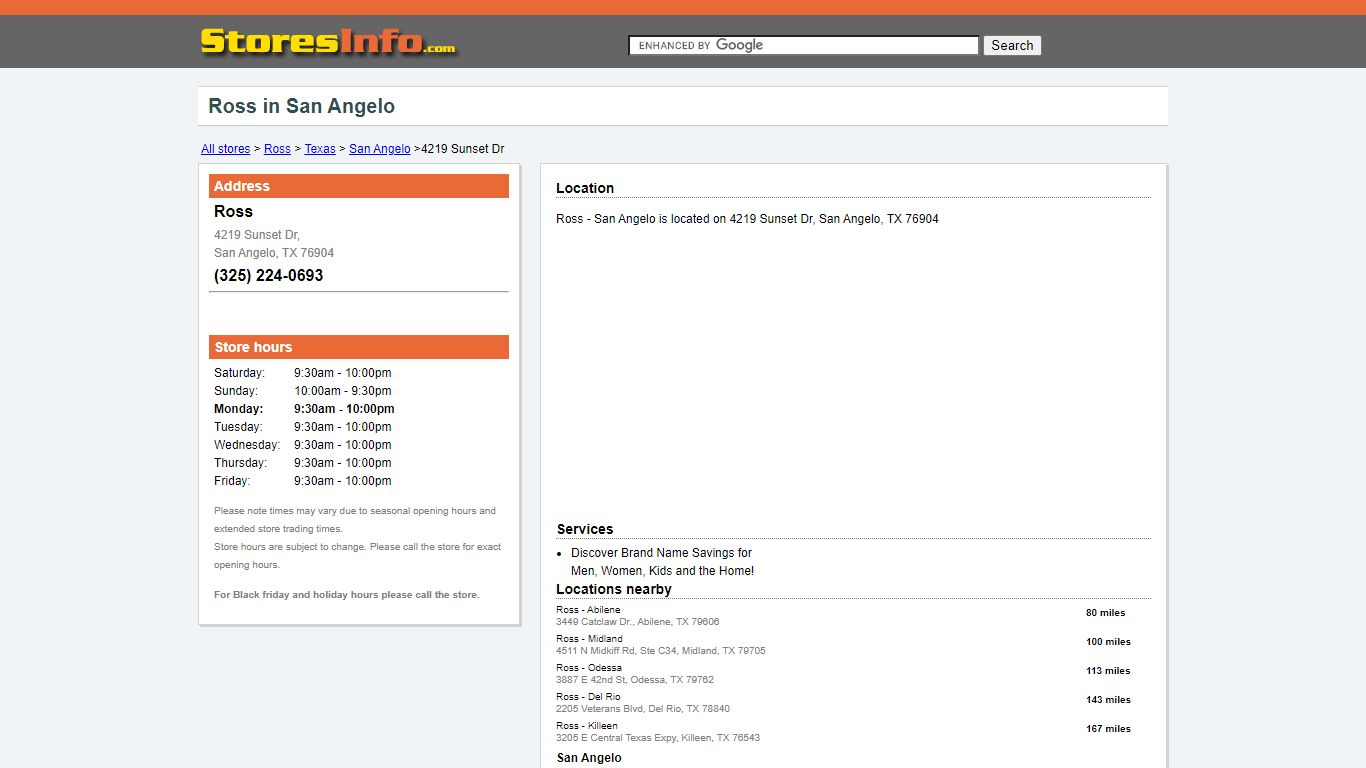Click the Ross in San Angelo page heading
This screenshot has width=1366, height=768.
301,106
